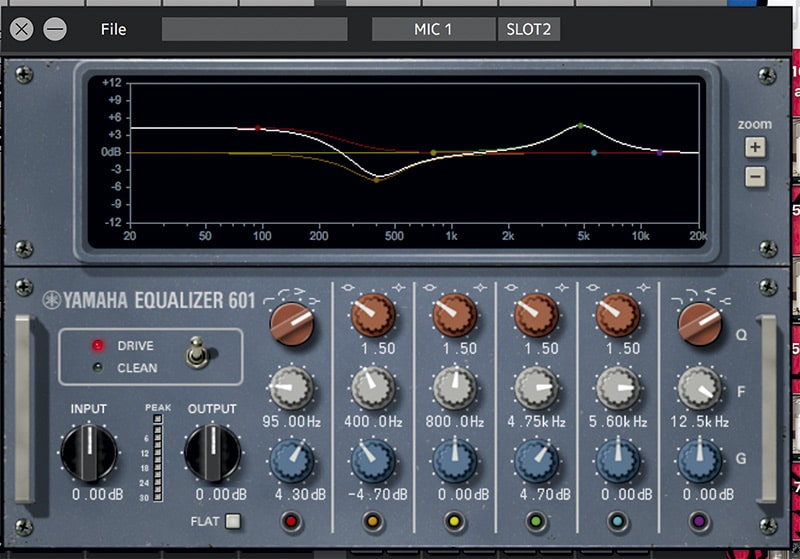Toggle the orange band 2 bypass button

point(373,521)
